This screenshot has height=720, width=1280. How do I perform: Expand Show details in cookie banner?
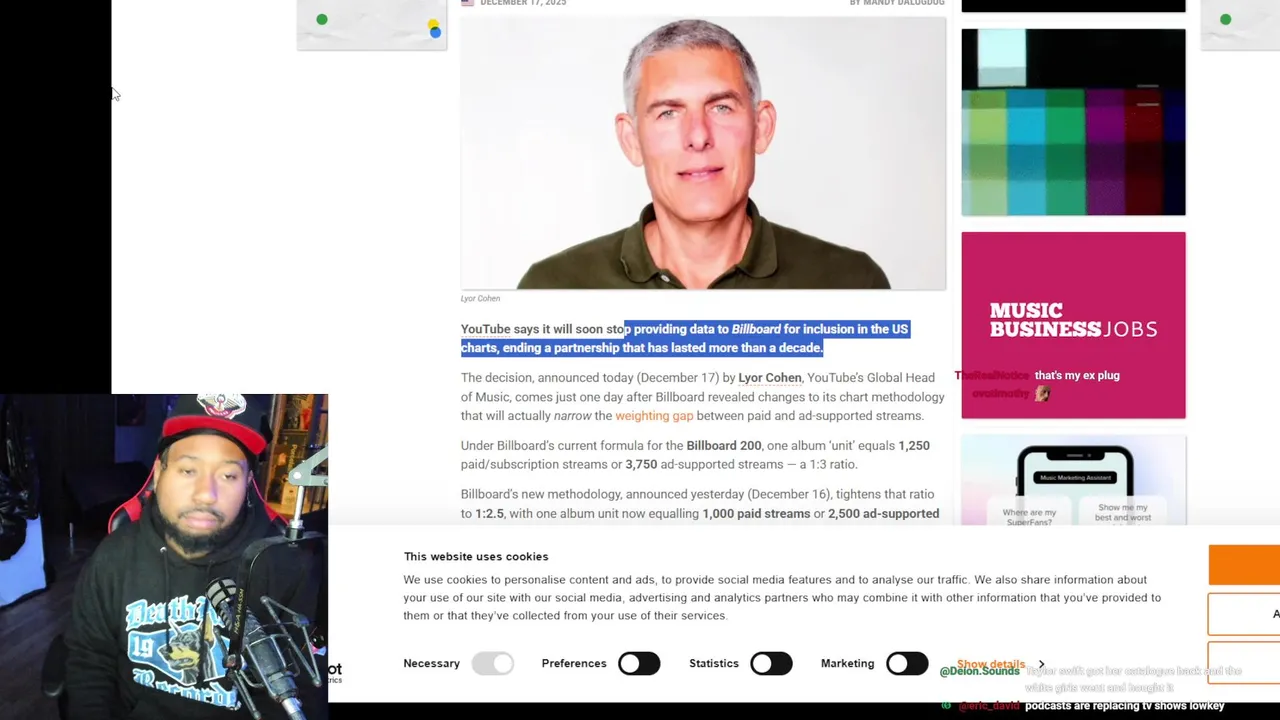(x=991, y=664)
